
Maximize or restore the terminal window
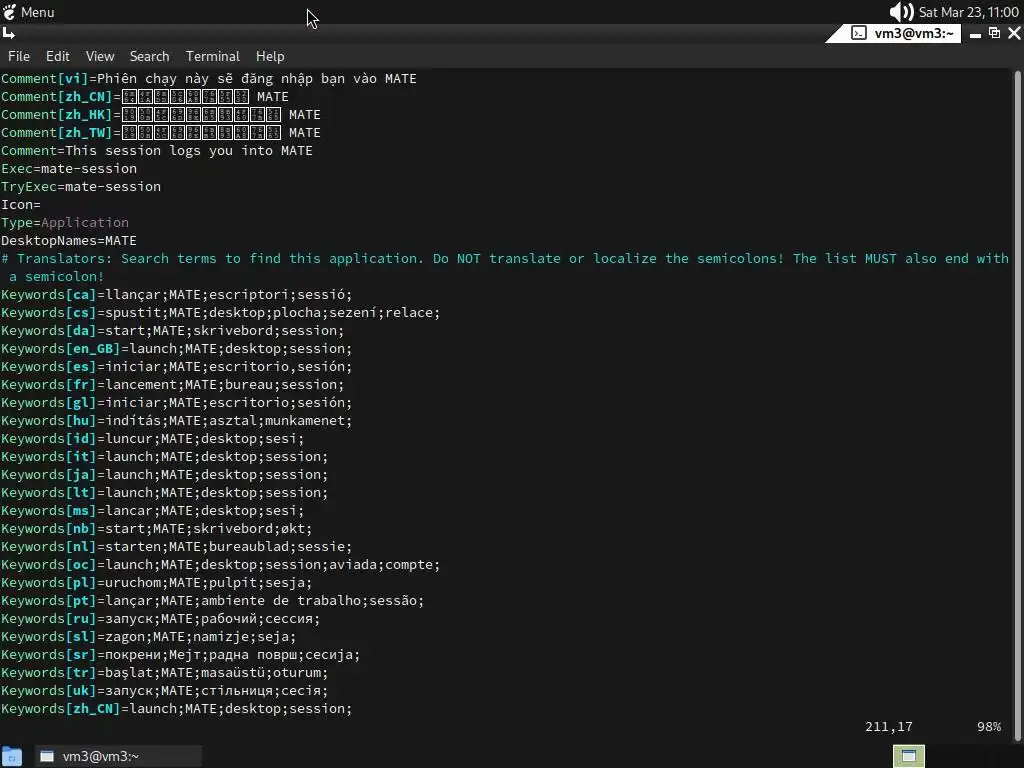[x=995, y=33]
